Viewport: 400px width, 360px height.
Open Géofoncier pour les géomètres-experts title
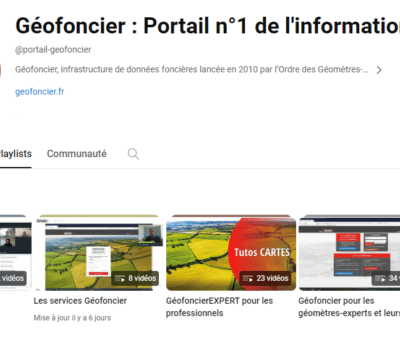pos(349,307)
